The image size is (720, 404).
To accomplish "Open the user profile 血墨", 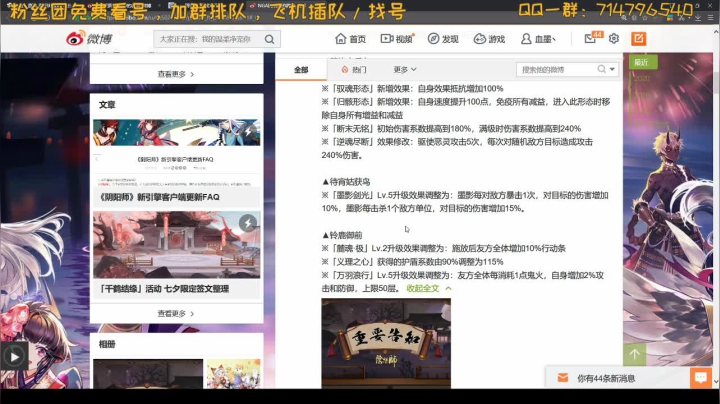I will click(x=538, y=39).
